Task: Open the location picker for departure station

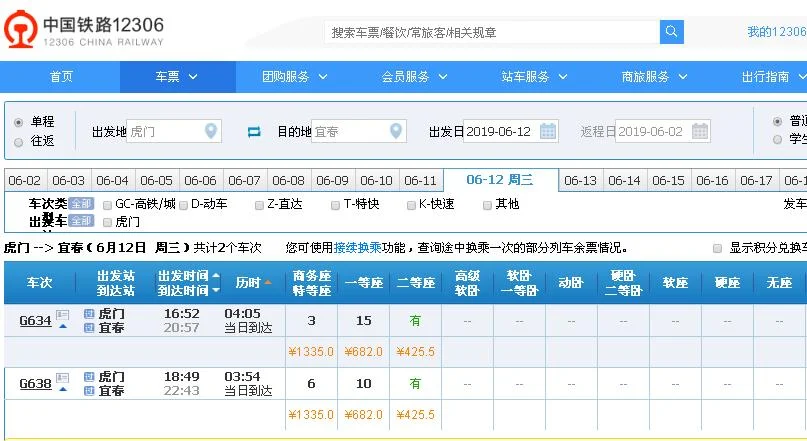Action: click(x=211, y=131)
